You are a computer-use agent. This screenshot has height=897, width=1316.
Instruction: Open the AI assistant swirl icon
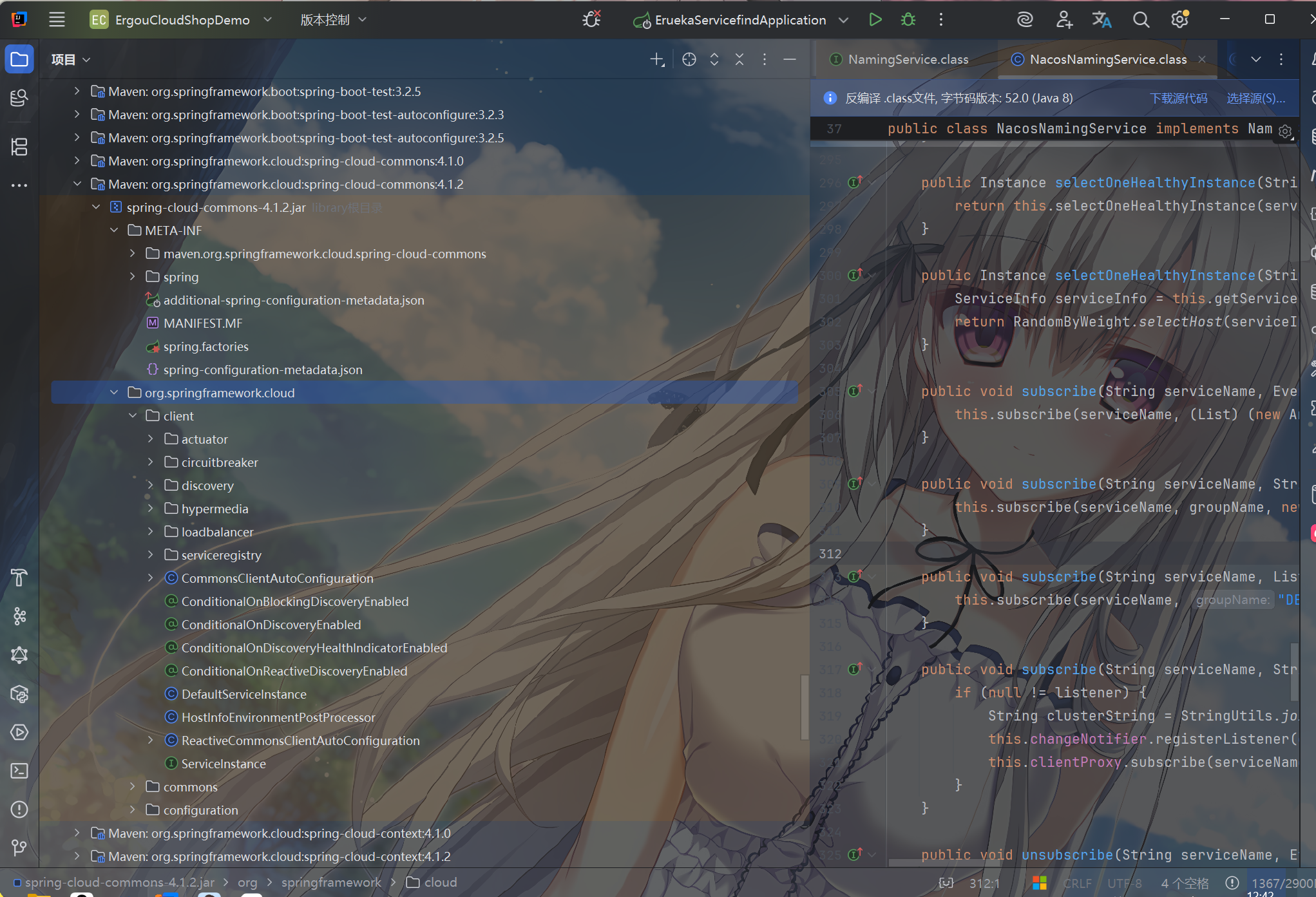tap(1025, 19)
